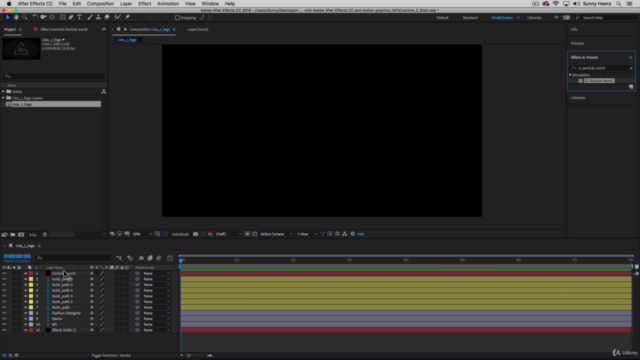The width and height of the screenshot is (640, 360).
Task: Select the Pan Behind anchor point tool
Action: click(52, 18)
